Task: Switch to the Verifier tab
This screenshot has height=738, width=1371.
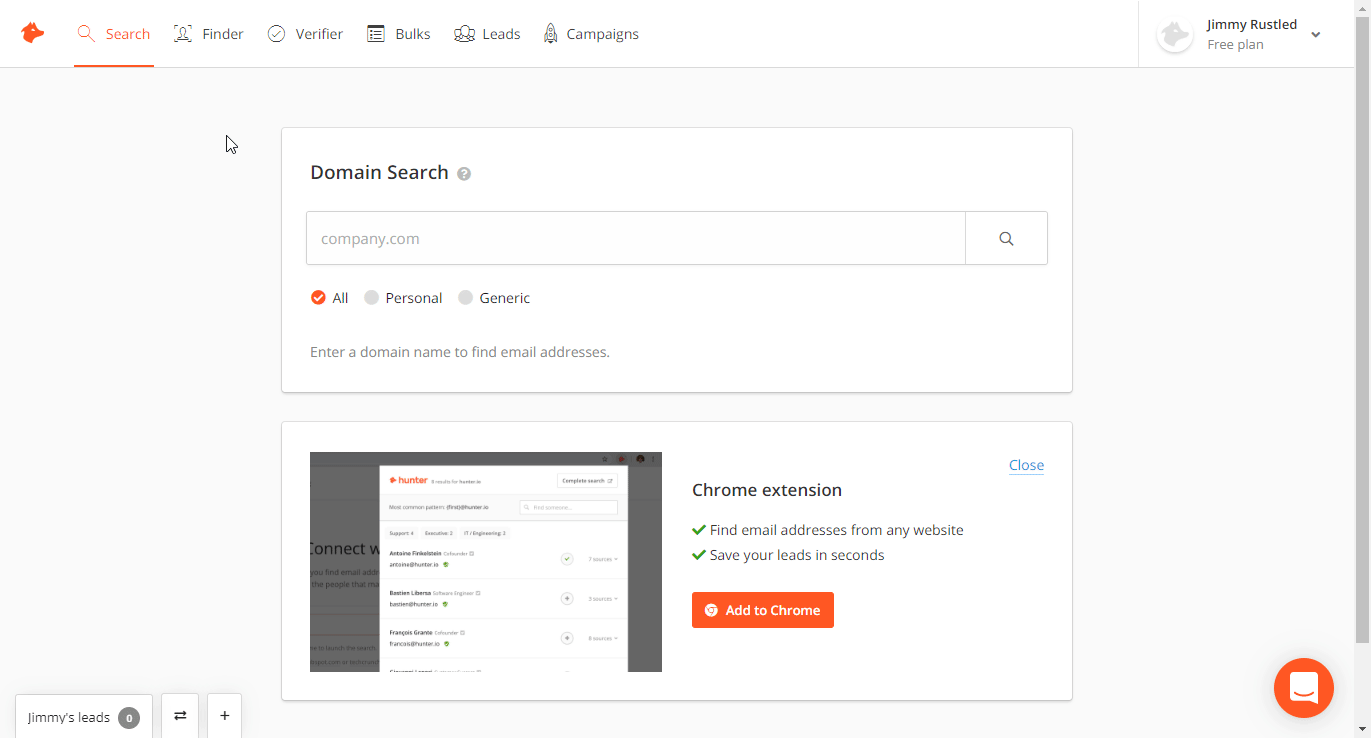Action: click(x=305, y=34)
